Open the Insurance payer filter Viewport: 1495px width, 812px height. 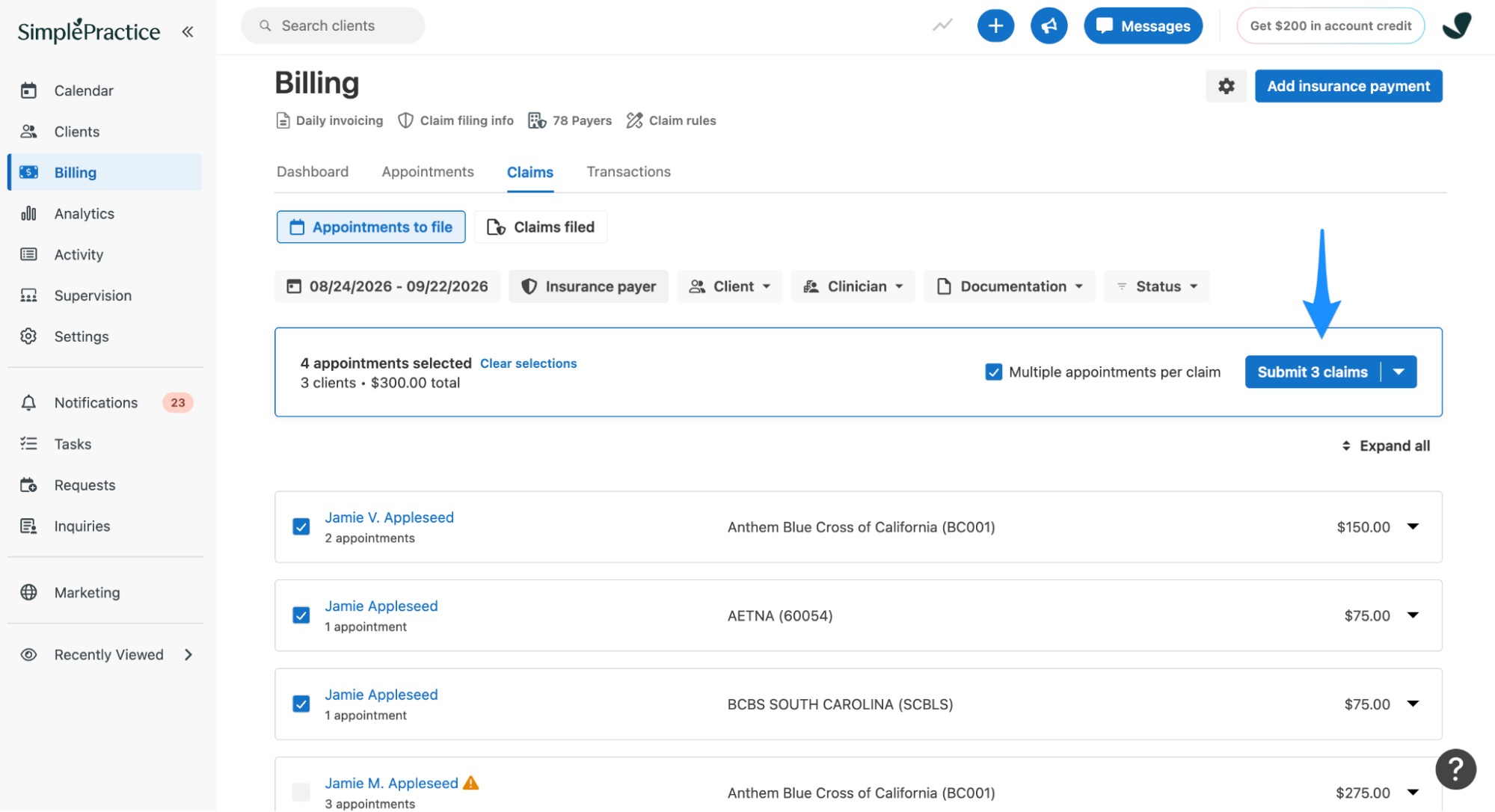589,286
